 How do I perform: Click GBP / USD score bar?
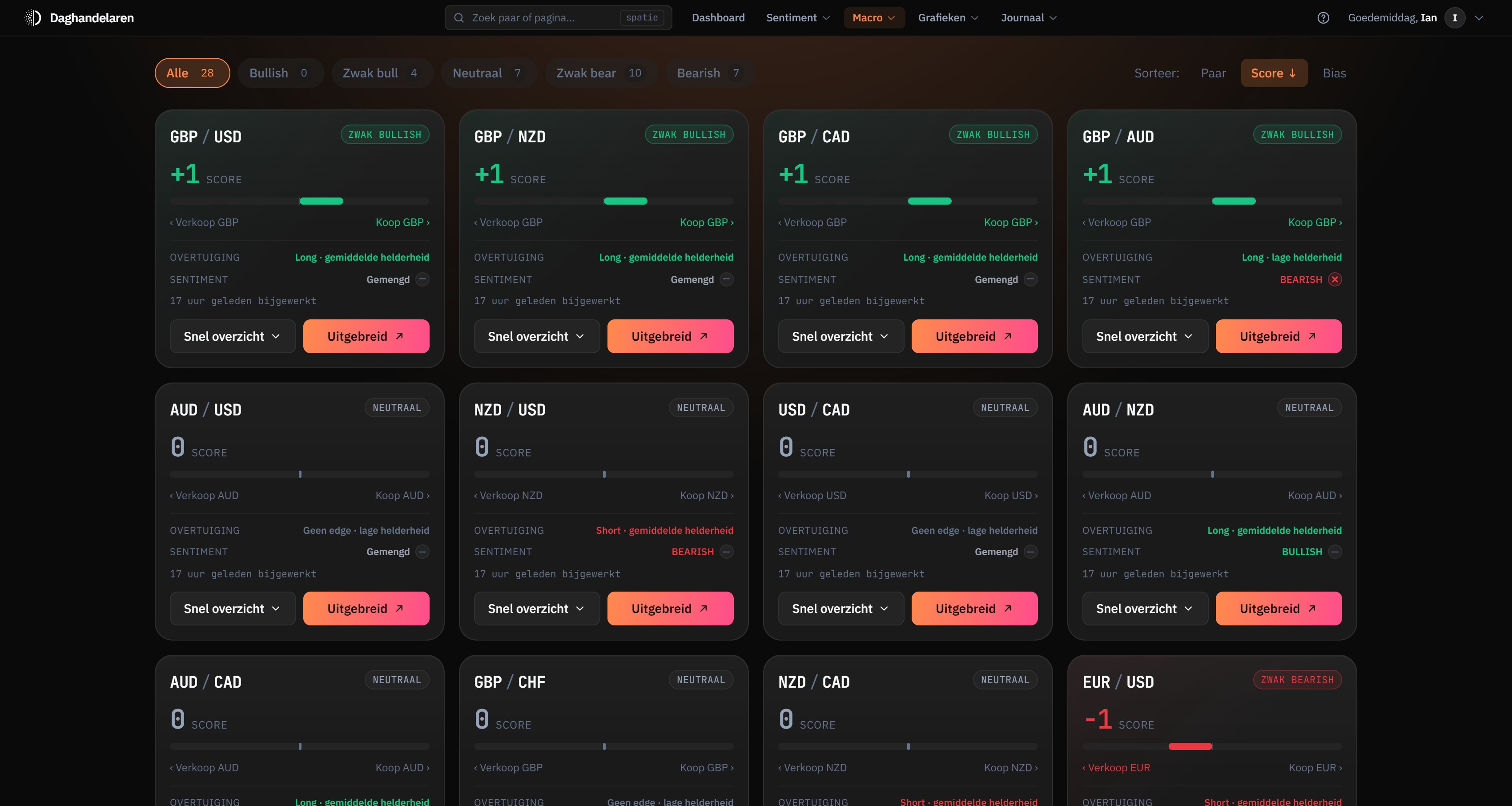click(299, 201)
